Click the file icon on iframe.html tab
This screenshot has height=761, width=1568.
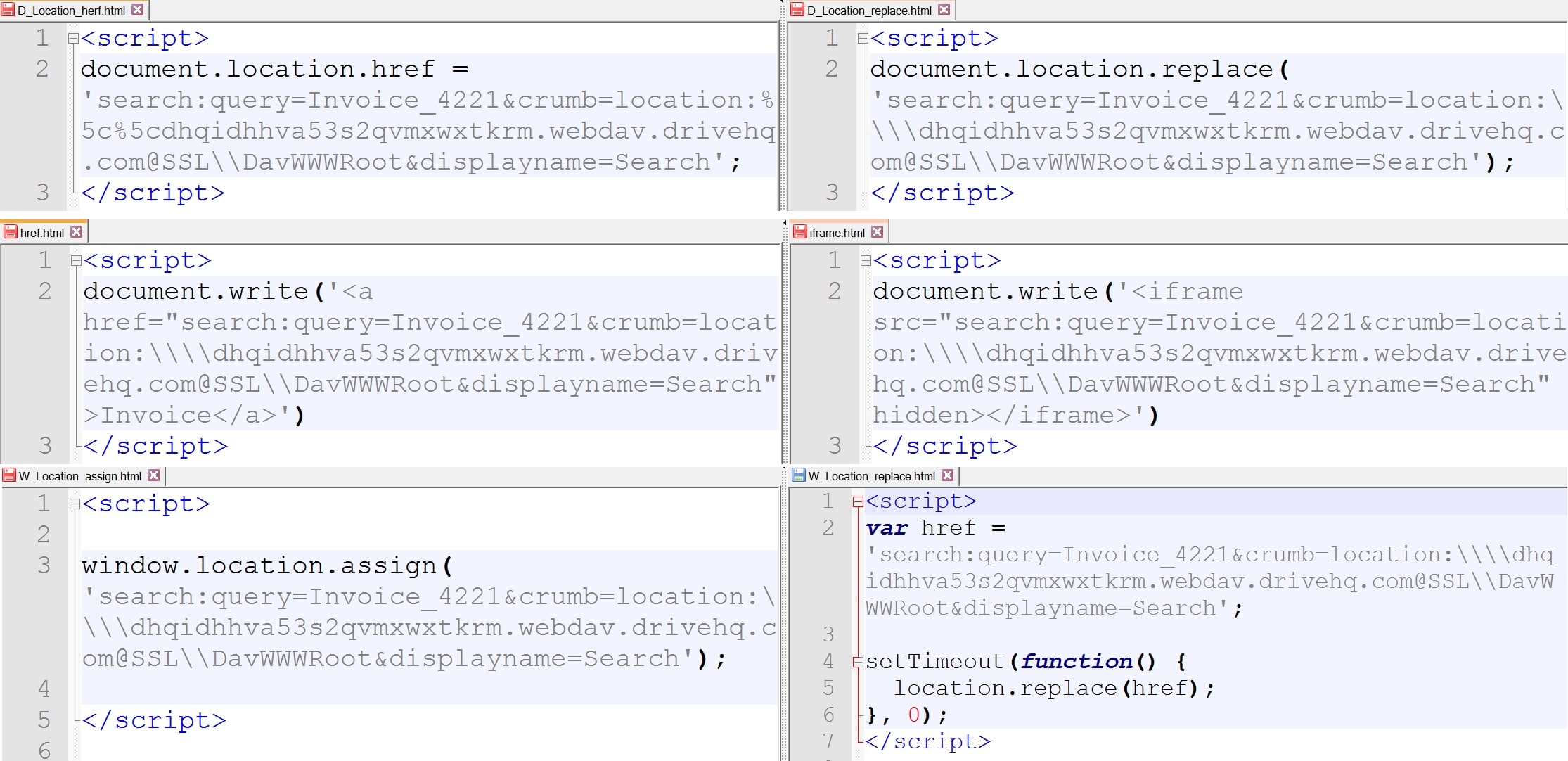point(799,232)
